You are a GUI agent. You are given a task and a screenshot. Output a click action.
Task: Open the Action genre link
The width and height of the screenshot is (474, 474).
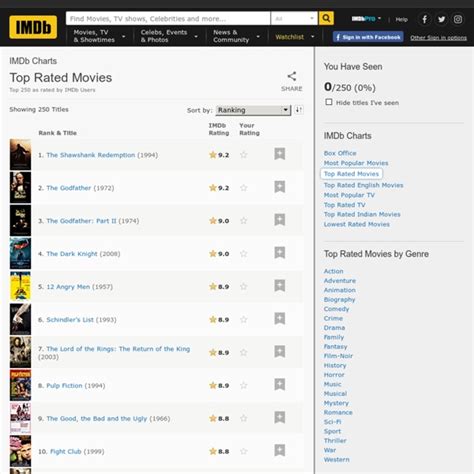(333, 271)
